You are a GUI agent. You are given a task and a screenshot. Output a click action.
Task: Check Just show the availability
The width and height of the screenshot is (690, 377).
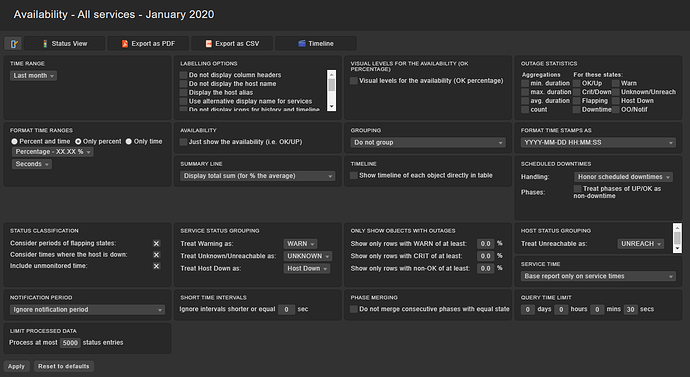click(184, 142)
